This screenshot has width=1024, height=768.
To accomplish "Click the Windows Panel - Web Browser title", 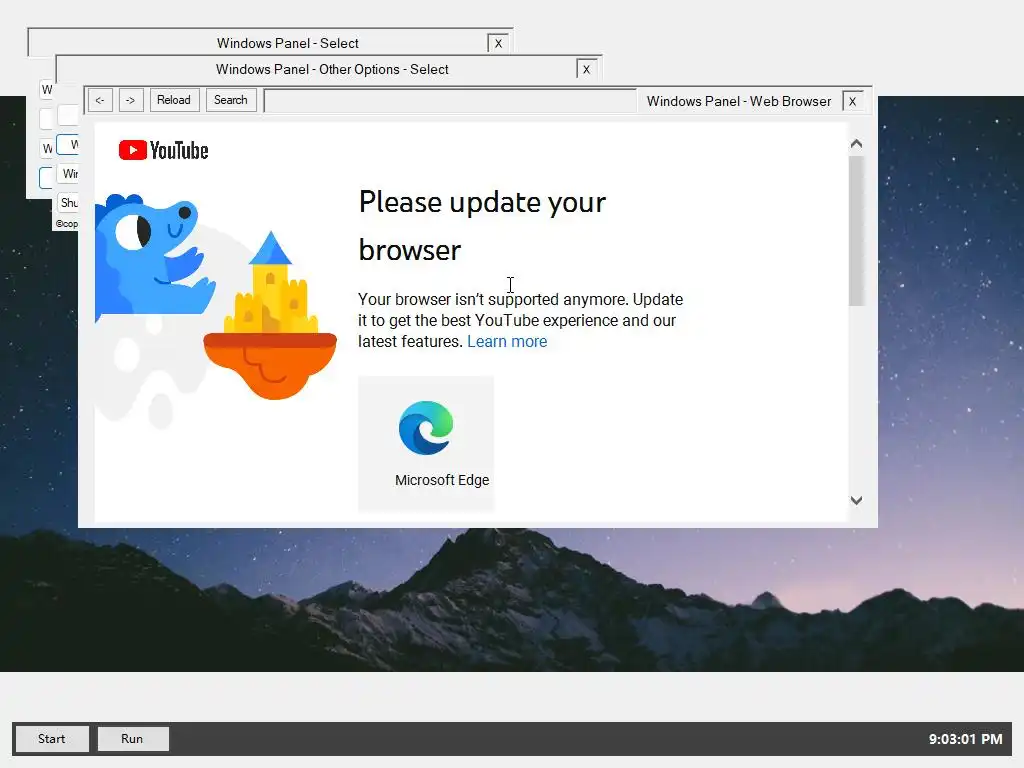I will click(739, 101).
